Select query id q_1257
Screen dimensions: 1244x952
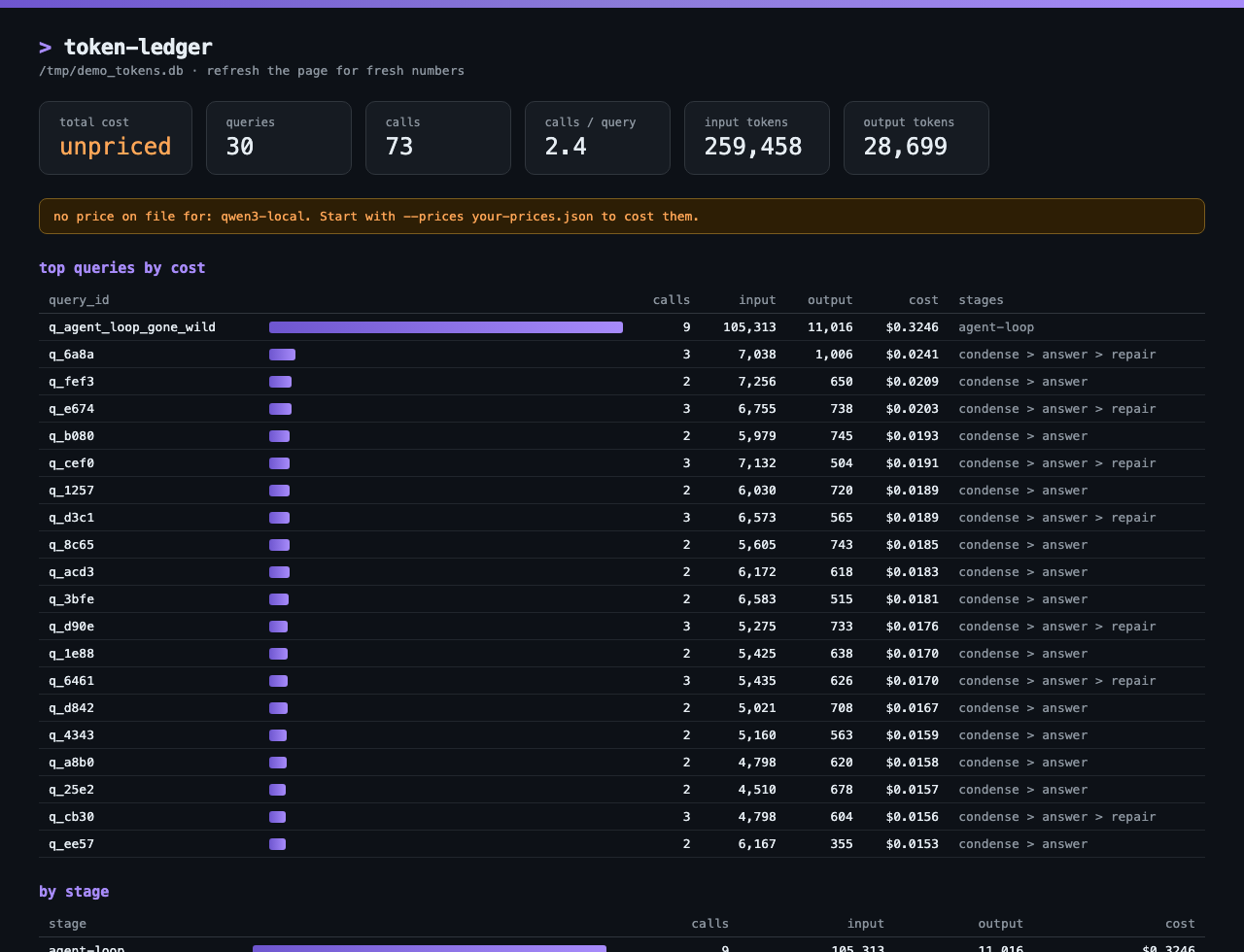pos(71,491)
